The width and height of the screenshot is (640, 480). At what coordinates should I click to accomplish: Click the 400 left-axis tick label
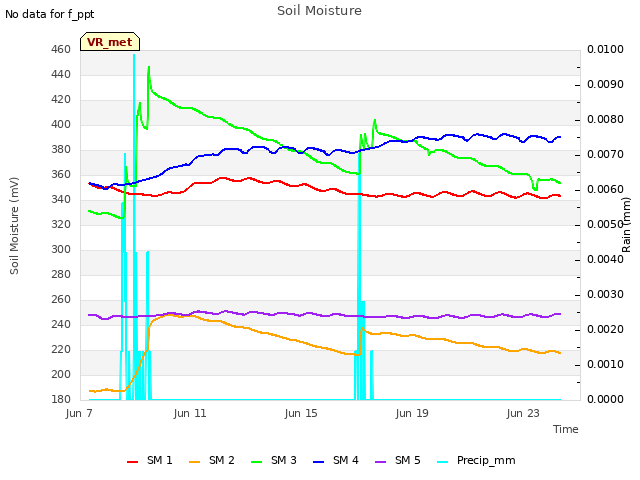pos(61,124)
